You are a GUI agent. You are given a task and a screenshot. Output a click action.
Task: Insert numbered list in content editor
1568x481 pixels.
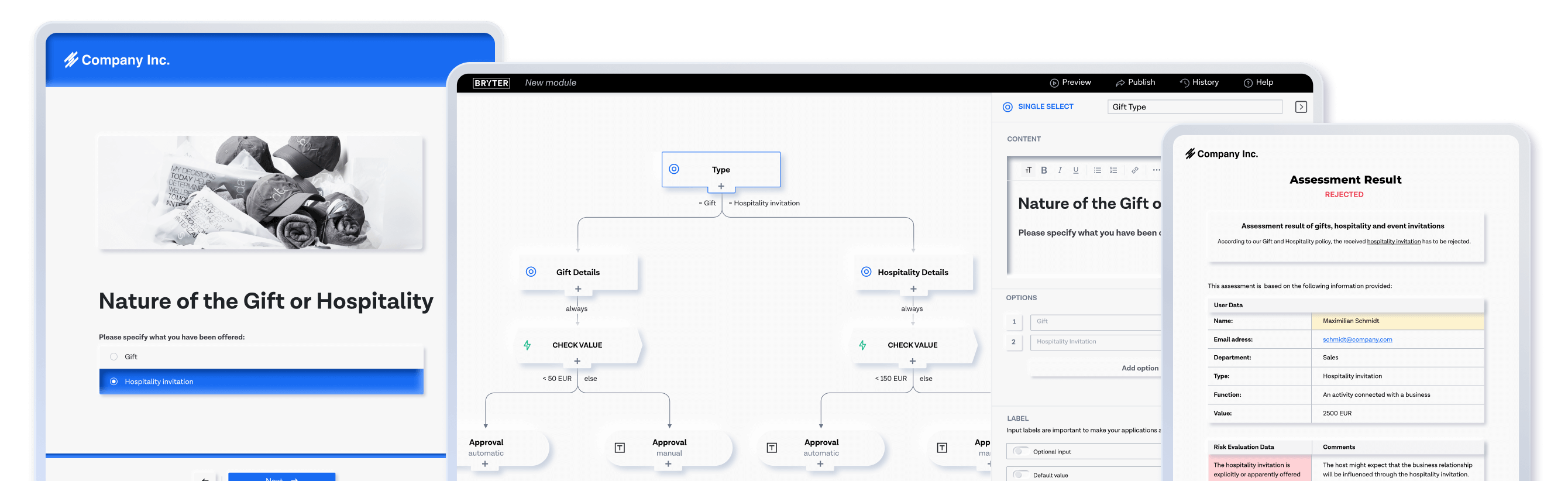(1113, 170)
